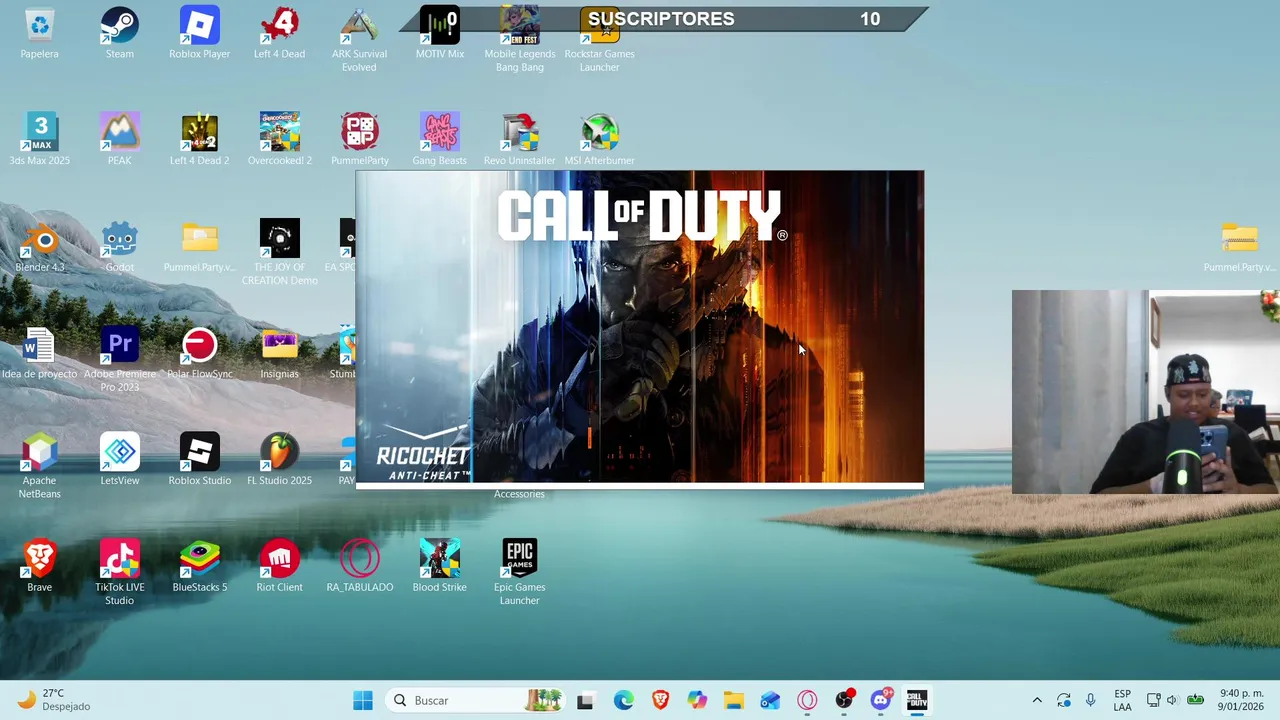Screen dimensions: 1280x720
Task: Launch the Brave browser desktop shortcut
Action: 39,567
